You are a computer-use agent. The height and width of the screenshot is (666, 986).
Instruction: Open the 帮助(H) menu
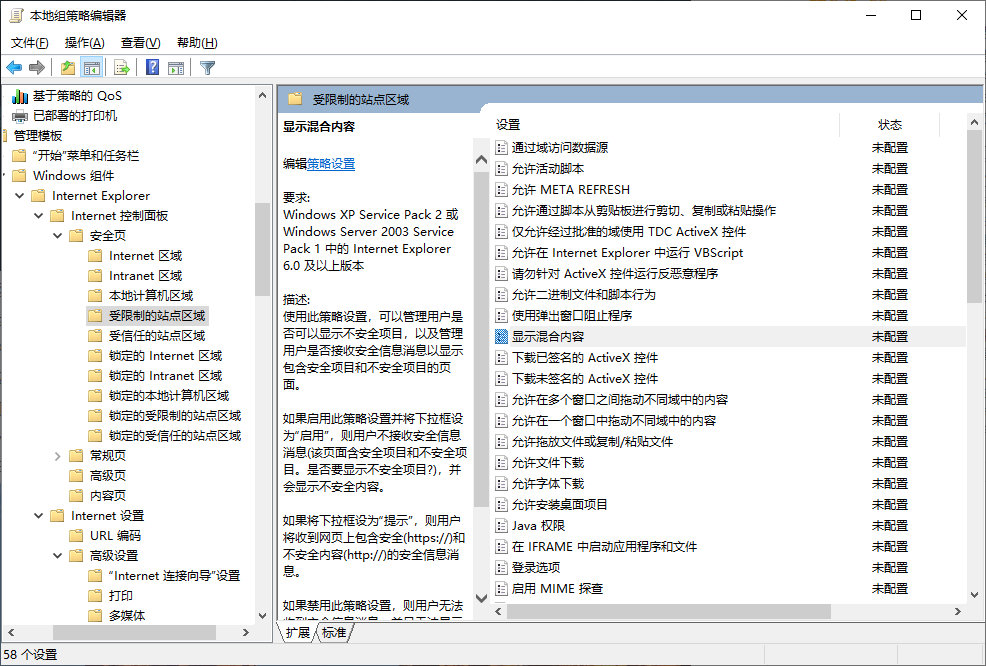coord(197,43)
